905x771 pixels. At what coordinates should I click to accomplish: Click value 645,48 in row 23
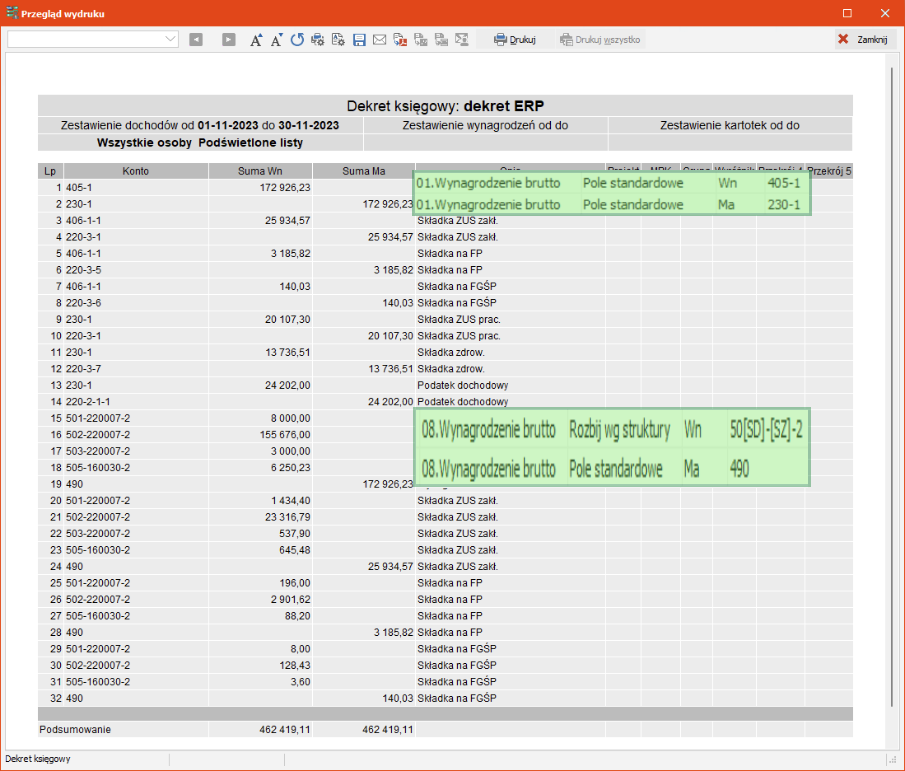(294, 550)
